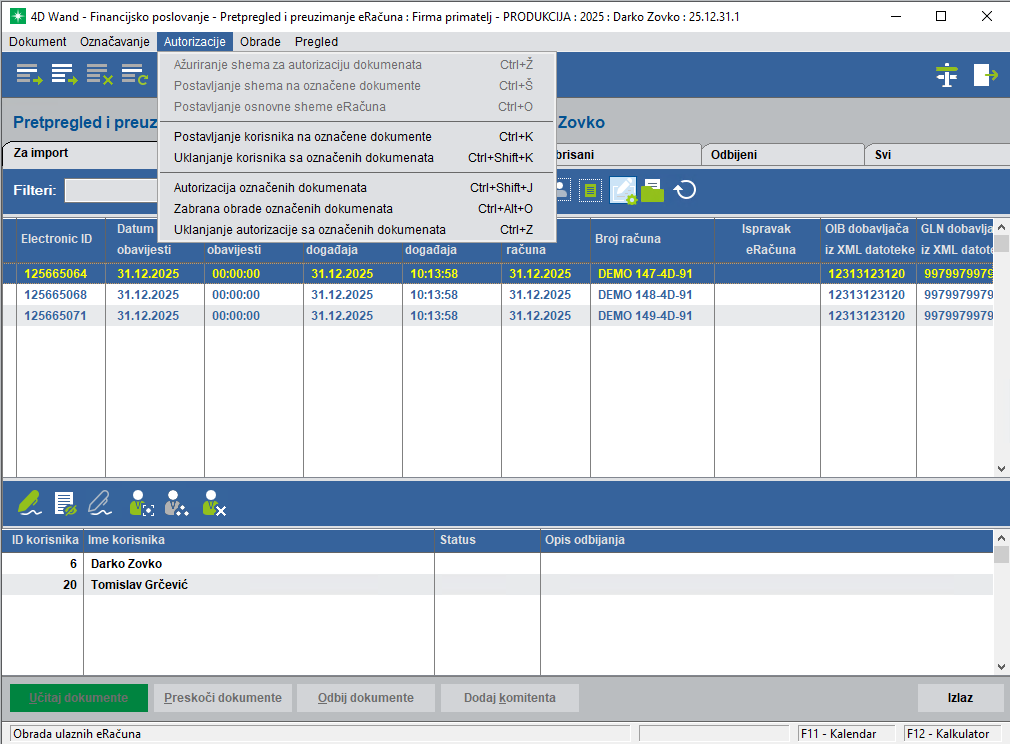Choose Zabrana obrade označenih dokumenata
This screenshot has width=1010, height=744.
point(283,208)
